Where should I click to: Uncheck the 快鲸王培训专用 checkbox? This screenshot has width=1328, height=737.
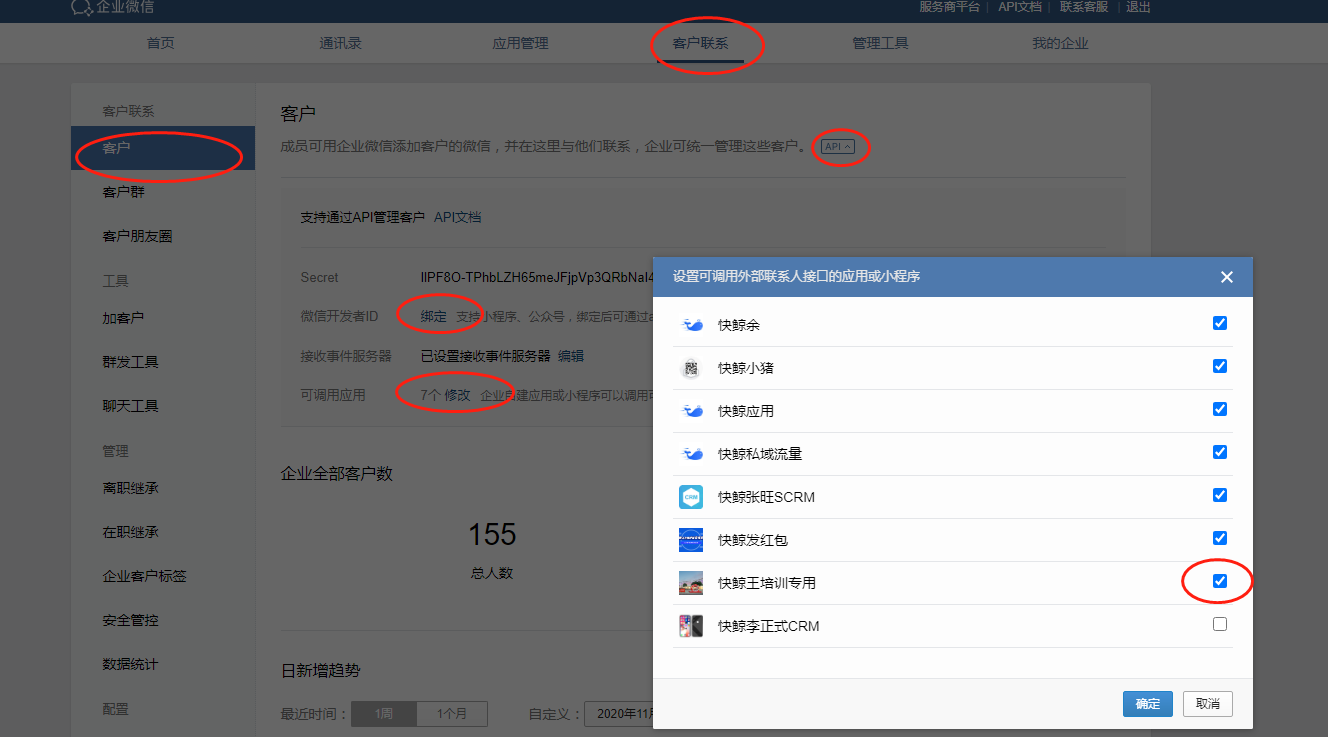[1220, 581]
